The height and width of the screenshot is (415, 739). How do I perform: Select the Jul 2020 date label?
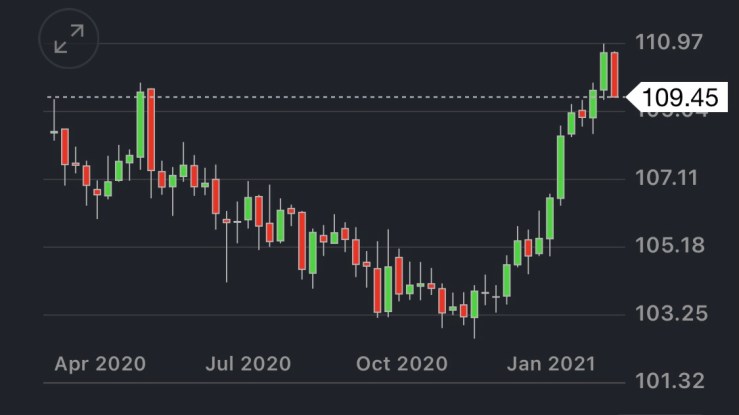click(248, 363)
